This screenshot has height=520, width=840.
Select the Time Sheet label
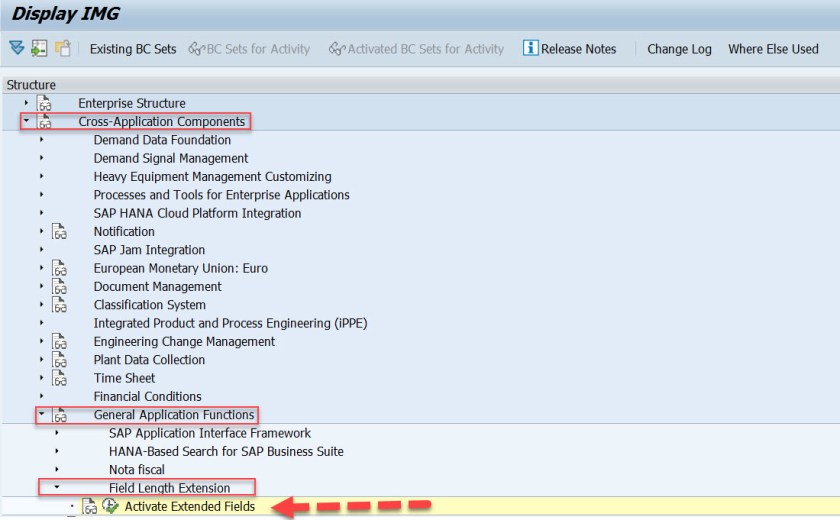pos(124,378)
